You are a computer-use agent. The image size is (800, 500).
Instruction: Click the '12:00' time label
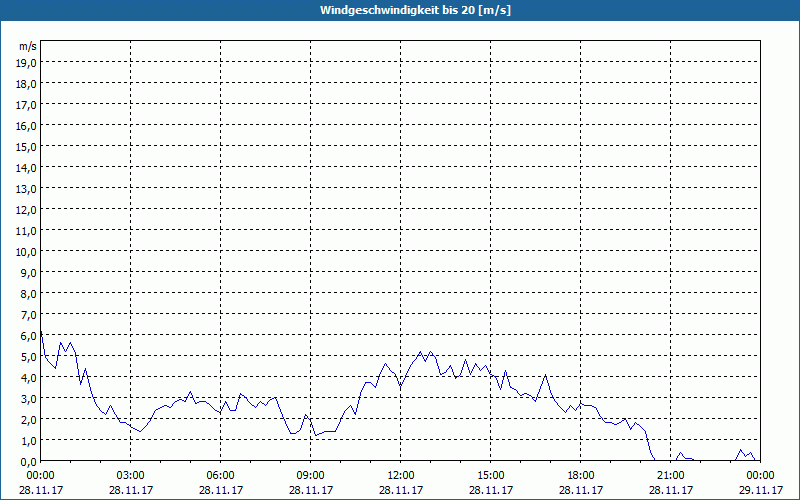point(401,476)
